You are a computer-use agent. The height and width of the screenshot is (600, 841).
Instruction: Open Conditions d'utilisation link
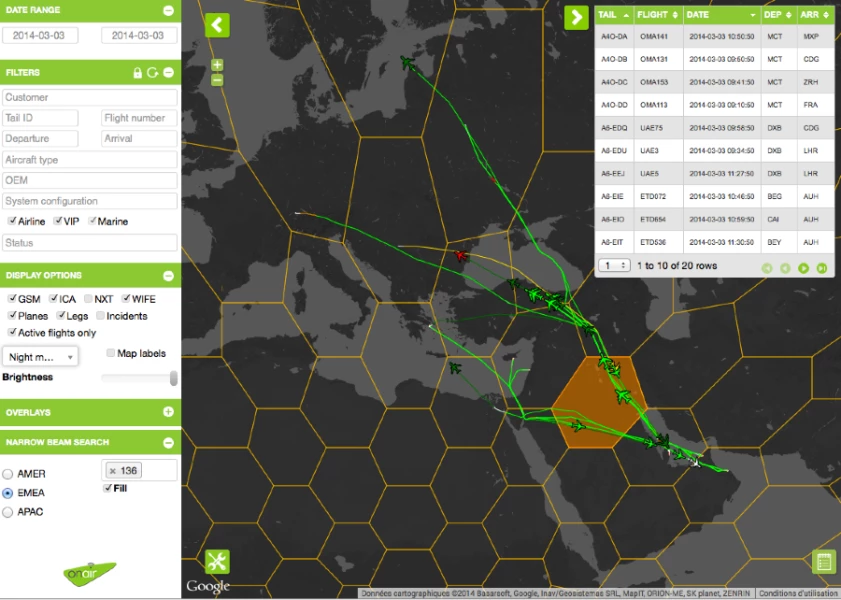798,593
